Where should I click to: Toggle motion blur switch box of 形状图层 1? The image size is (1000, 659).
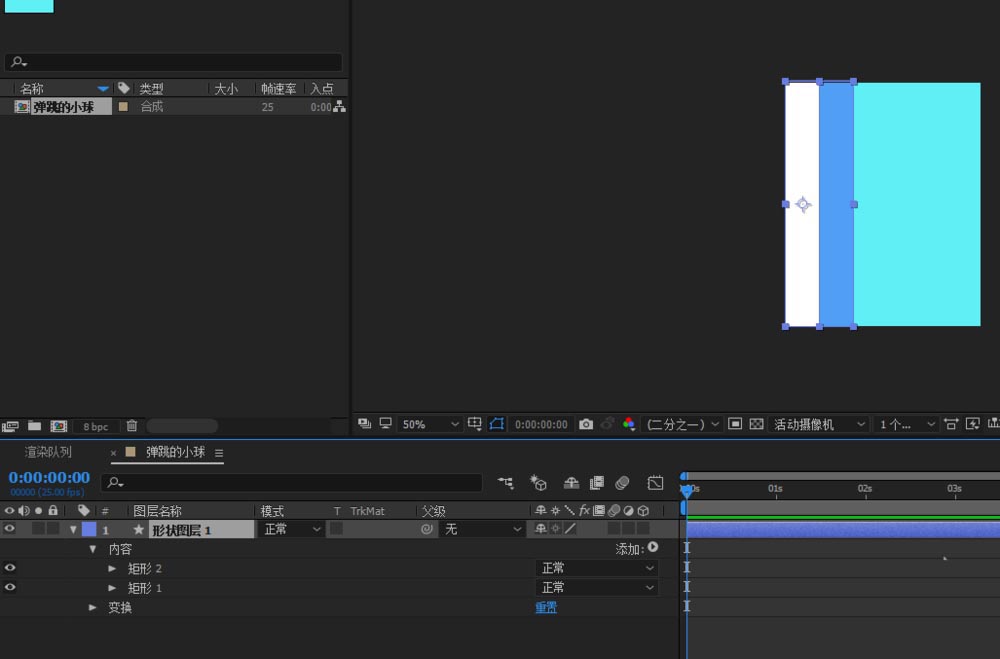[614, 528]
